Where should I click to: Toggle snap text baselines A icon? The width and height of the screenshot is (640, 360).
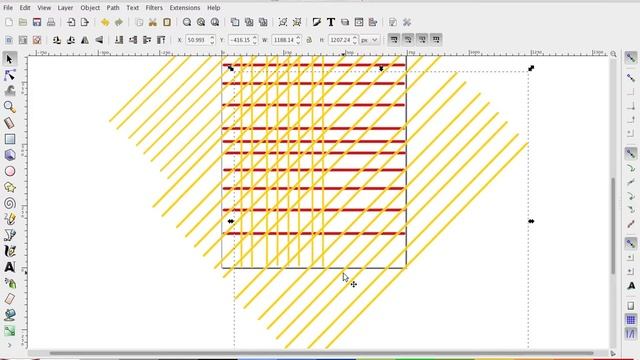coord(631,286)
